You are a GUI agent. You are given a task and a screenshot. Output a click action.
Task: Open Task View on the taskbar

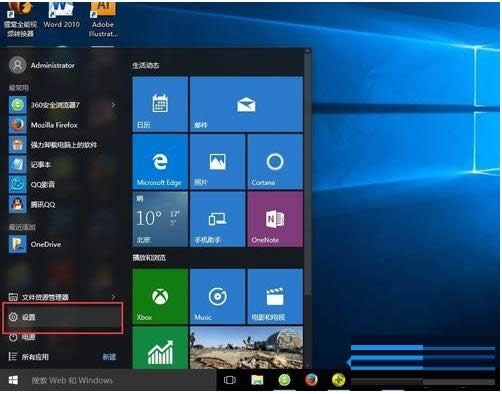[x=230, y=380]
